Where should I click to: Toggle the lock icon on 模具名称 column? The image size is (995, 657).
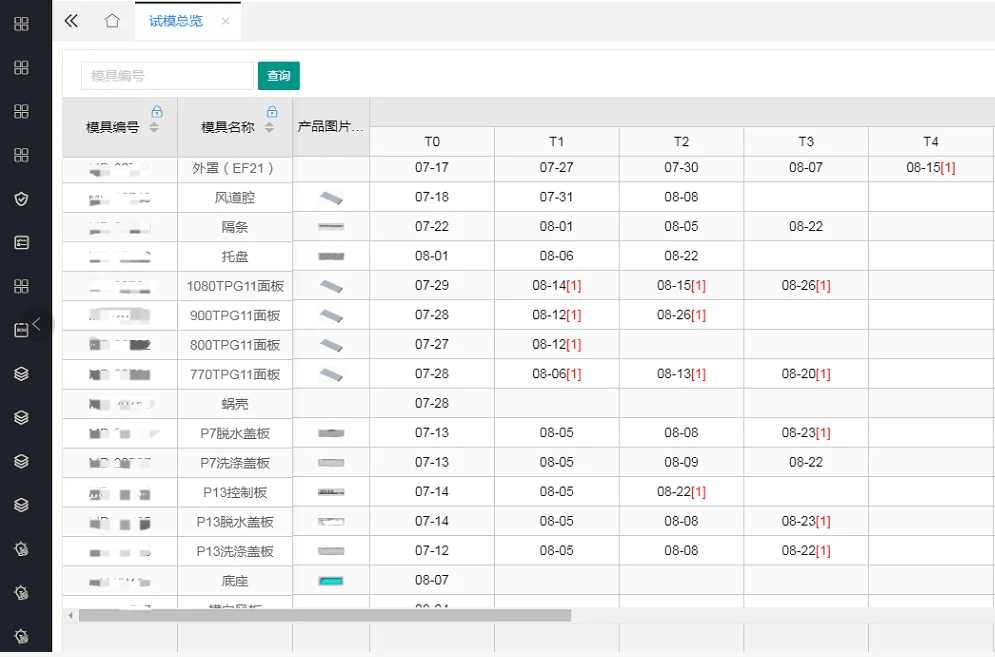[271, 112]
